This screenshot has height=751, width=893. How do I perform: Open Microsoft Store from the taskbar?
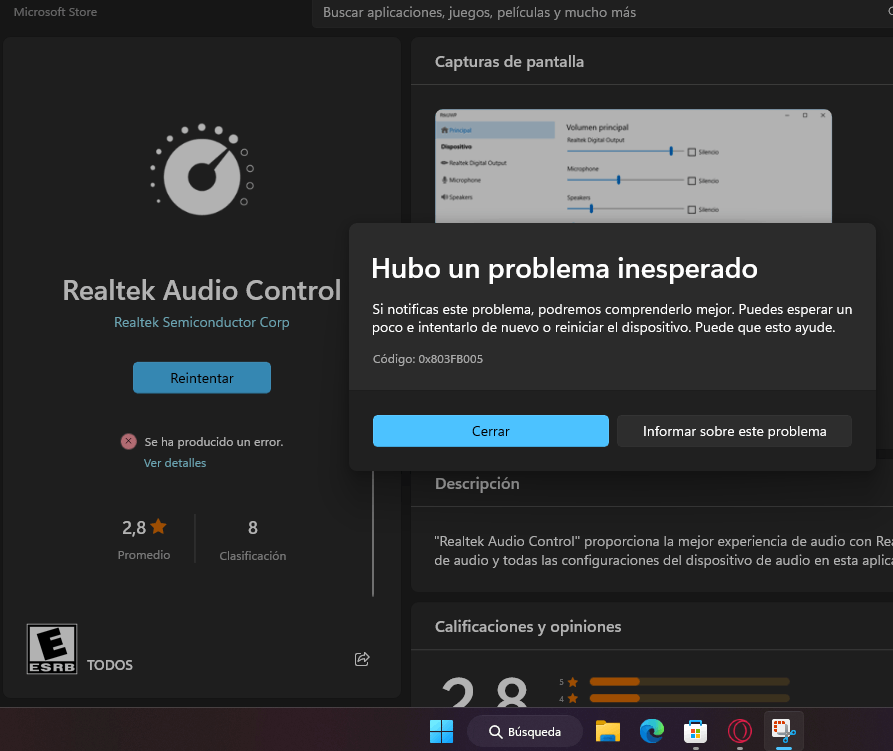[x=695, y=731]
